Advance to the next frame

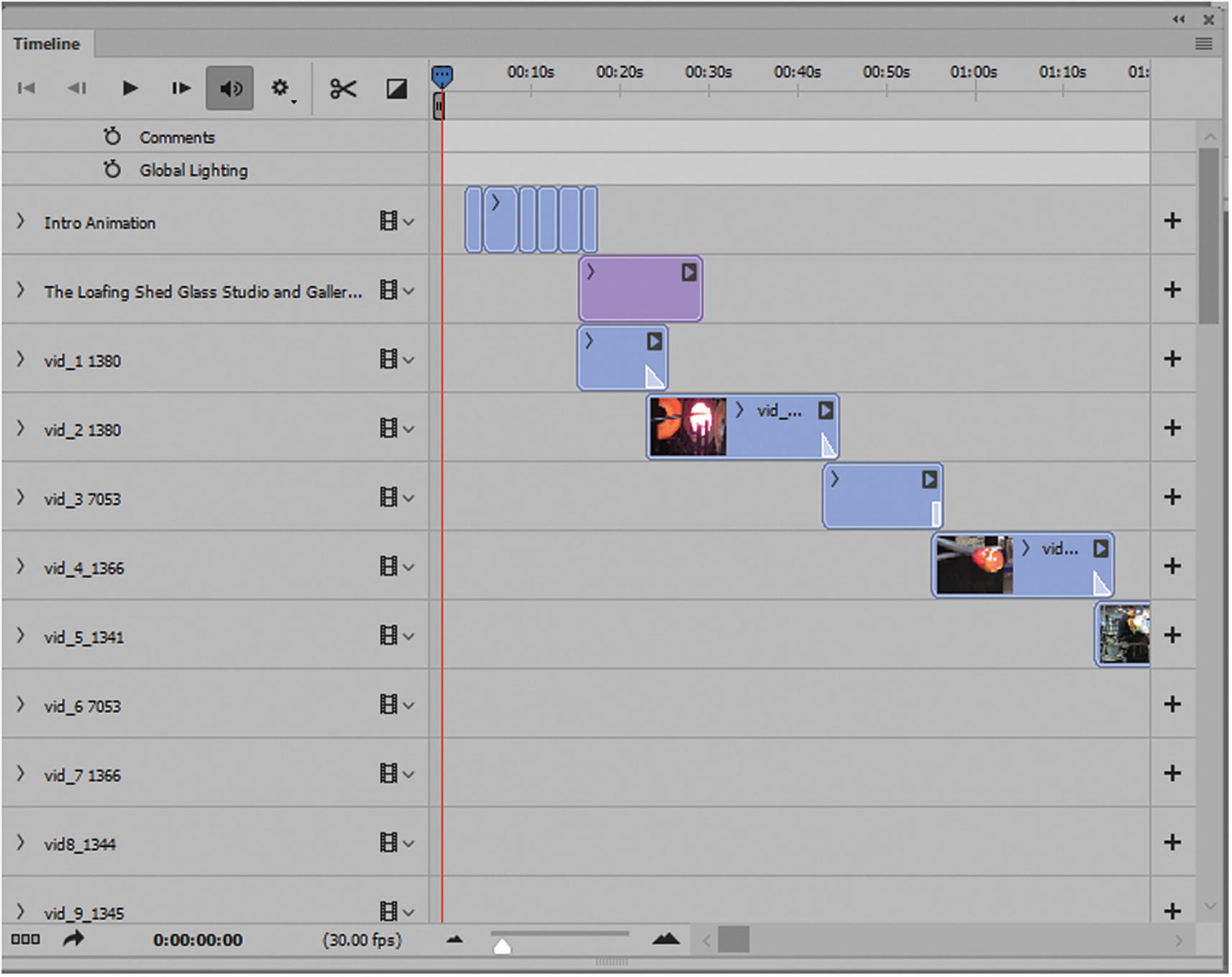coord(181,88)
